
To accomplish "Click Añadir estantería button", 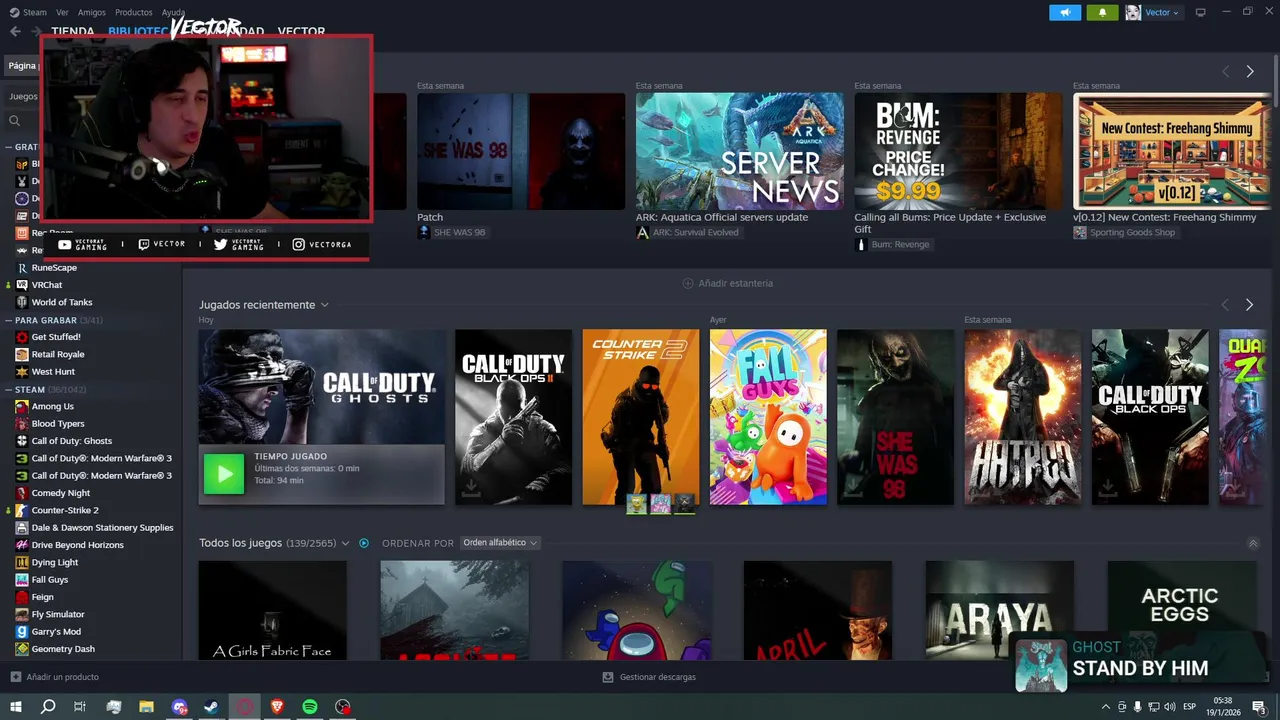I will pos(727,283).
